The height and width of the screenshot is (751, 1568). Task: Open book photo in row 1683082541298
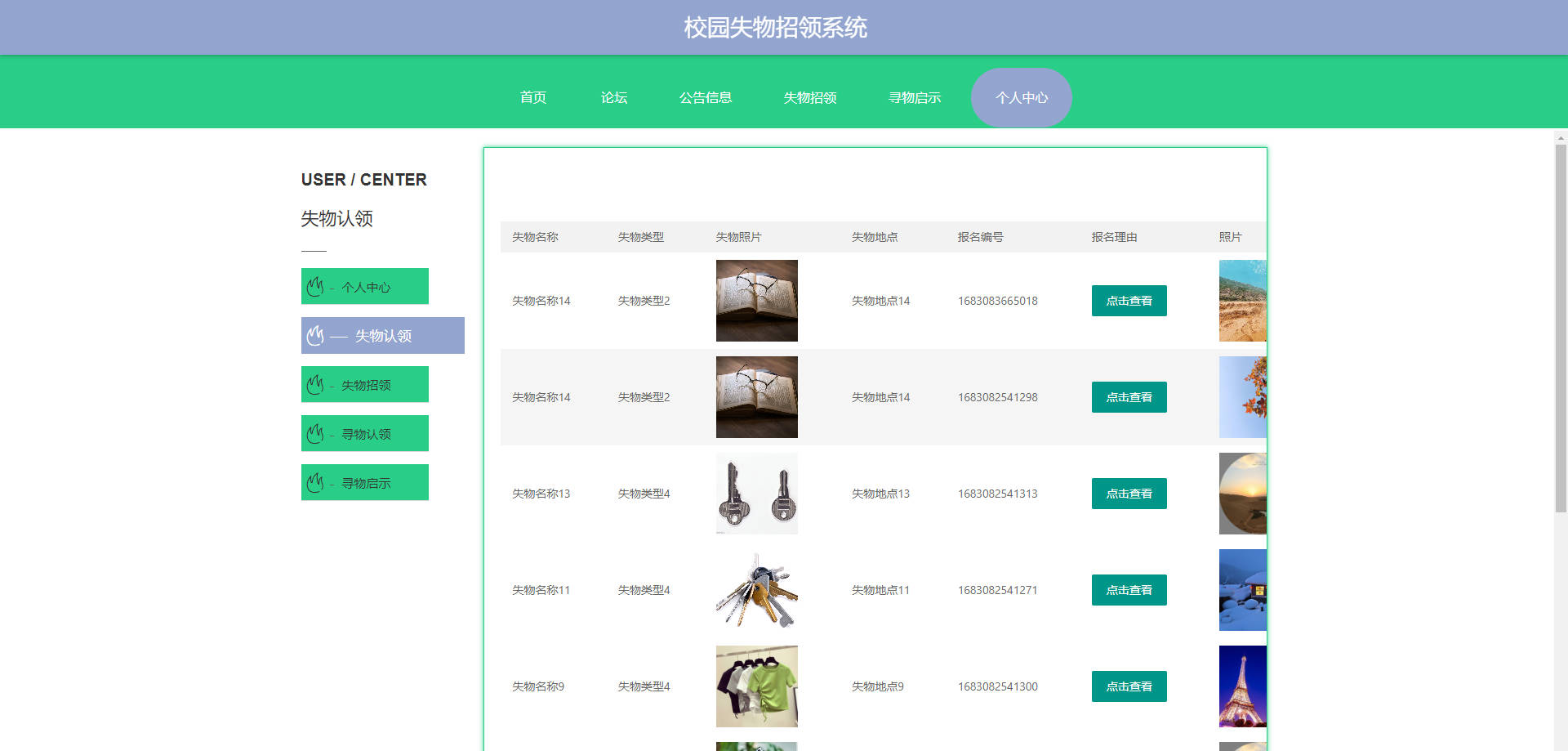(x=757, y=397)
